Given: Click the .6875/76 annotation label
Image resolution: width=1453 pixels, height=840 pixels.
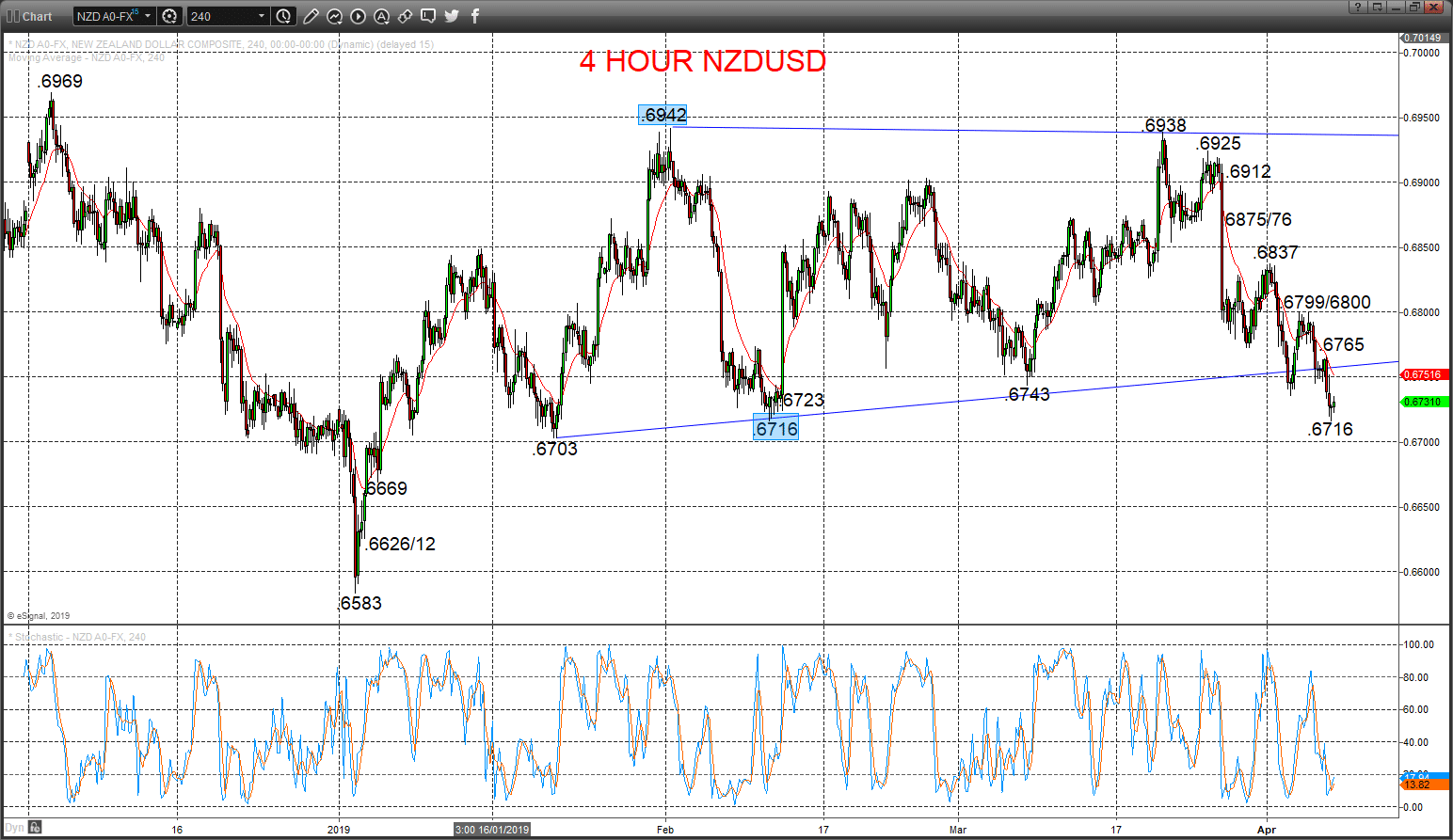Looking at the screenshot, I should click(1258, 219).
